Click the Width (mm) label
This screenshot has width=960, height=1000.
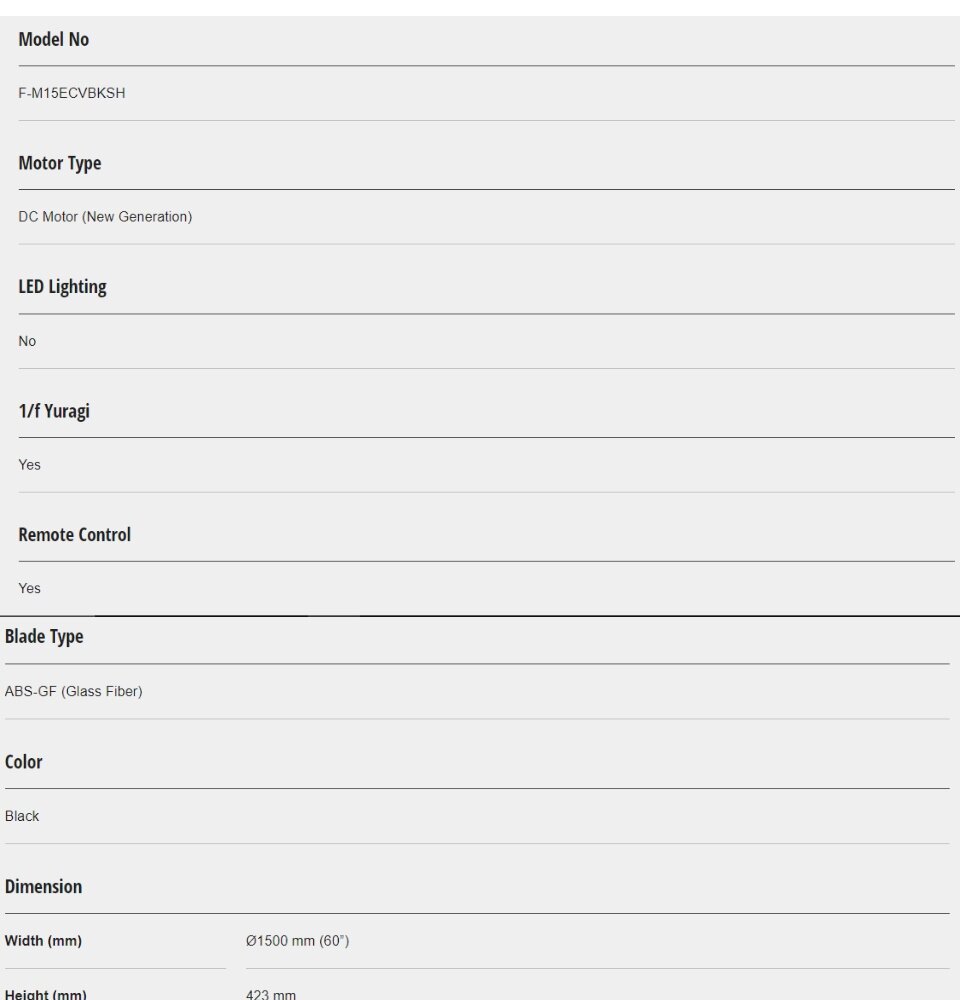tap(44, 941)
